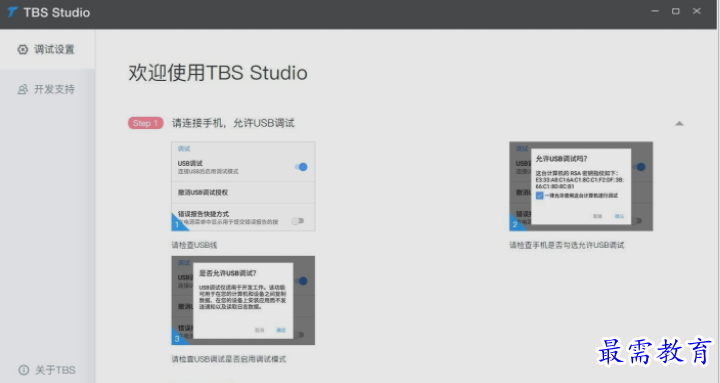720x383 pixels.
Task: Open the 允许USB调试吗 dialog thumbnail
Action: (x=581, y=186)
